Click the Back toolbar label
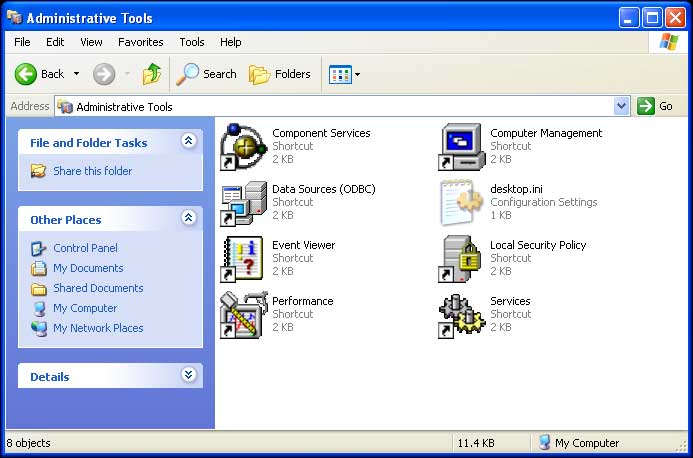Image resolution: width=693 pixels, height=458 pixels. click(x=53, y=74)
